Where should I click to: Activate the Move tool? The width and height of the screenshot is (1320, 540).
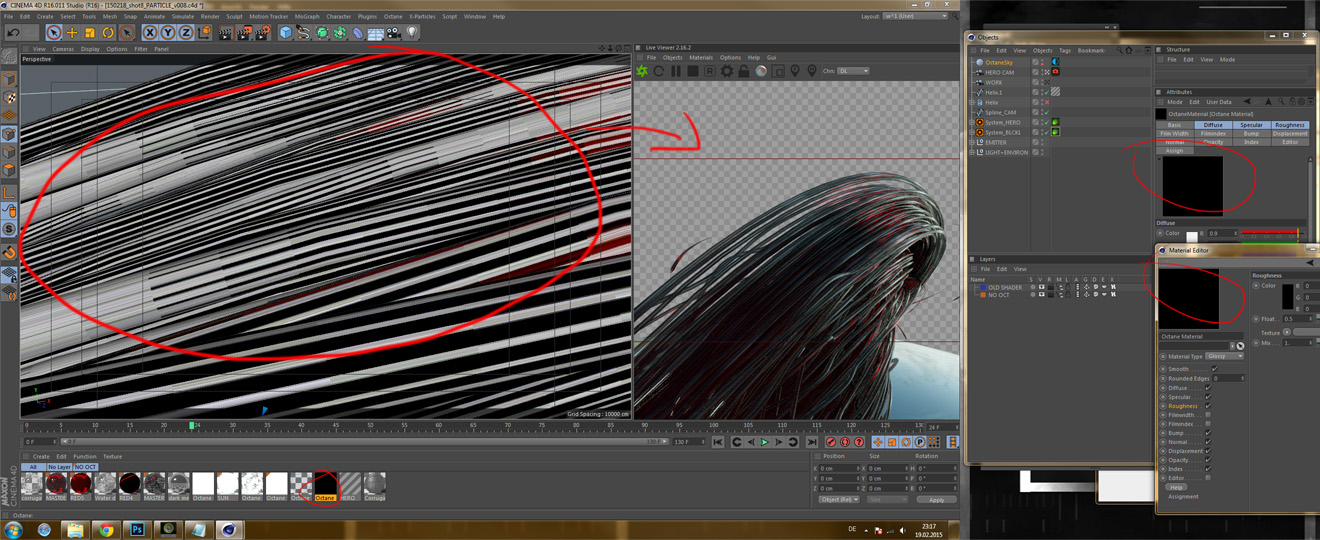click(72, 33)
